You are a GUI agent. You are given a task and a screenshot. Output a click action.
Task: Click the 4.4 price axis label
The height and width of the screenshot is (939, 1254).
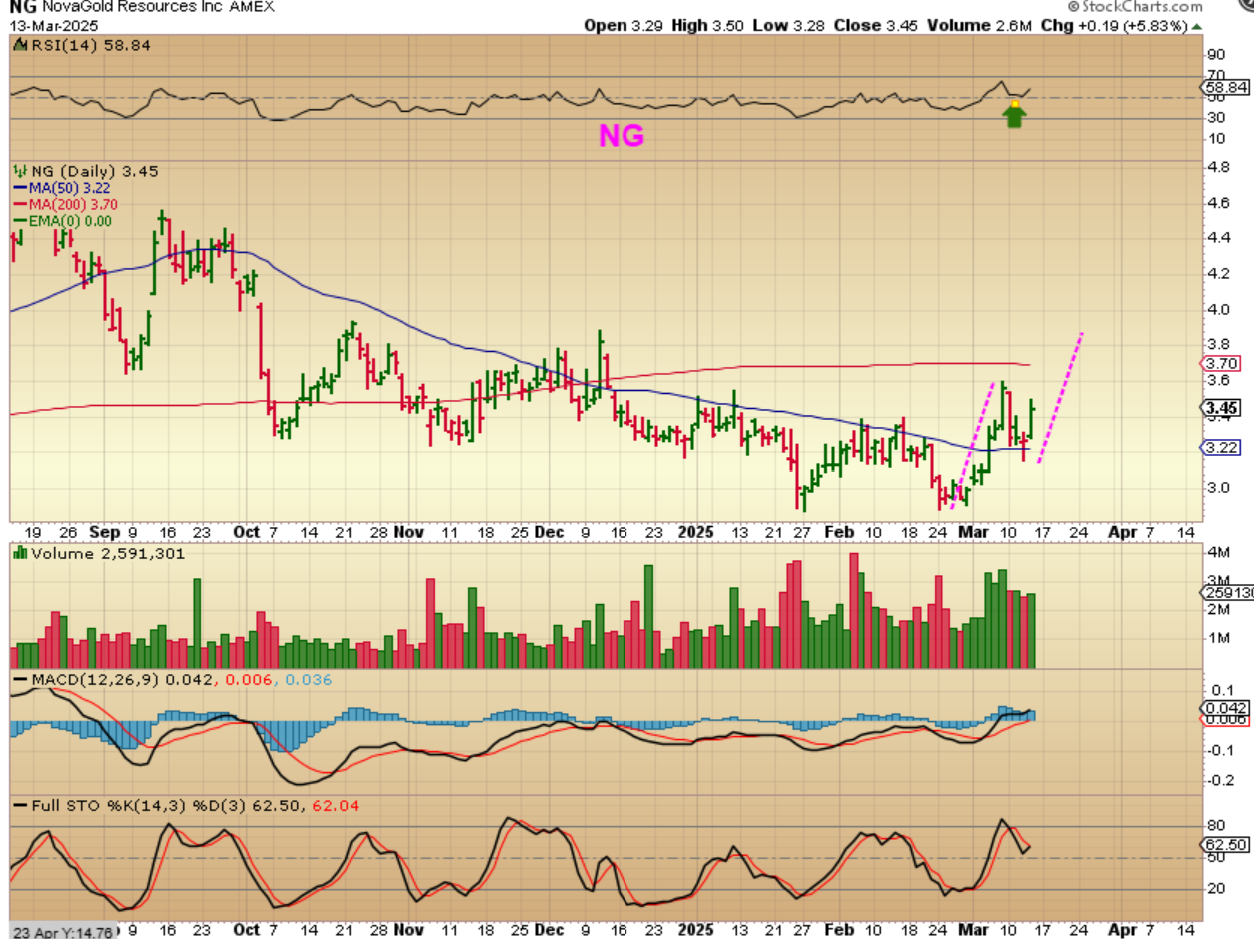(1218, 237)
